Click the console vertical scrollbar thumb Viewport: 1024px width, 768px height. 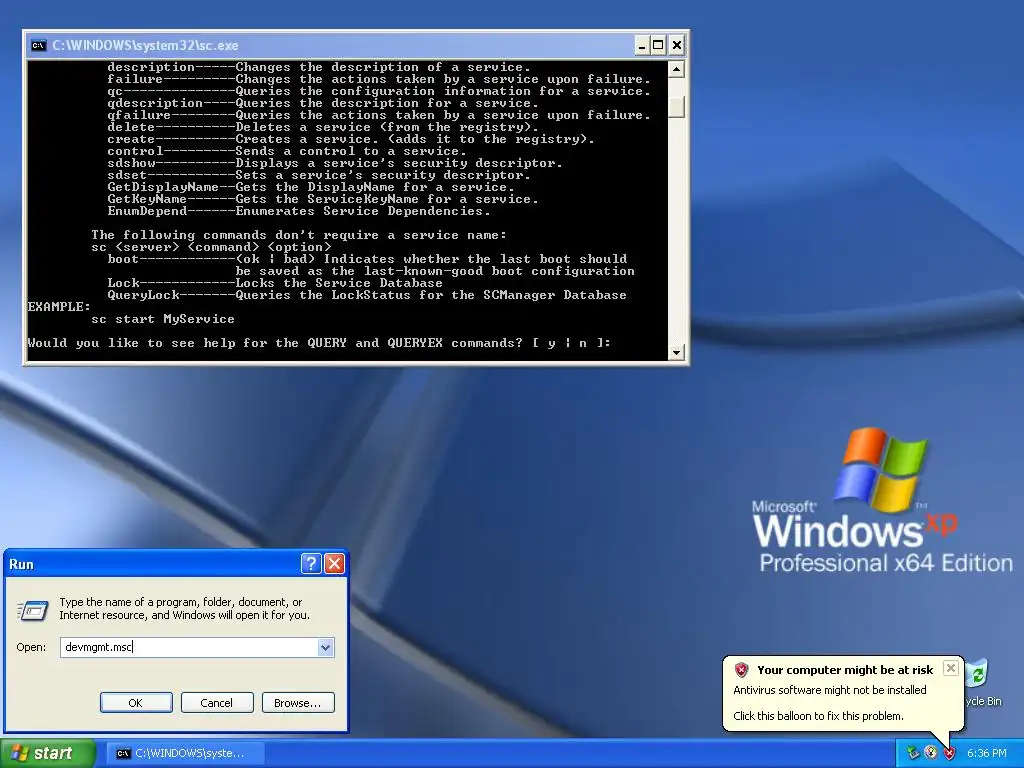[677, 107]
